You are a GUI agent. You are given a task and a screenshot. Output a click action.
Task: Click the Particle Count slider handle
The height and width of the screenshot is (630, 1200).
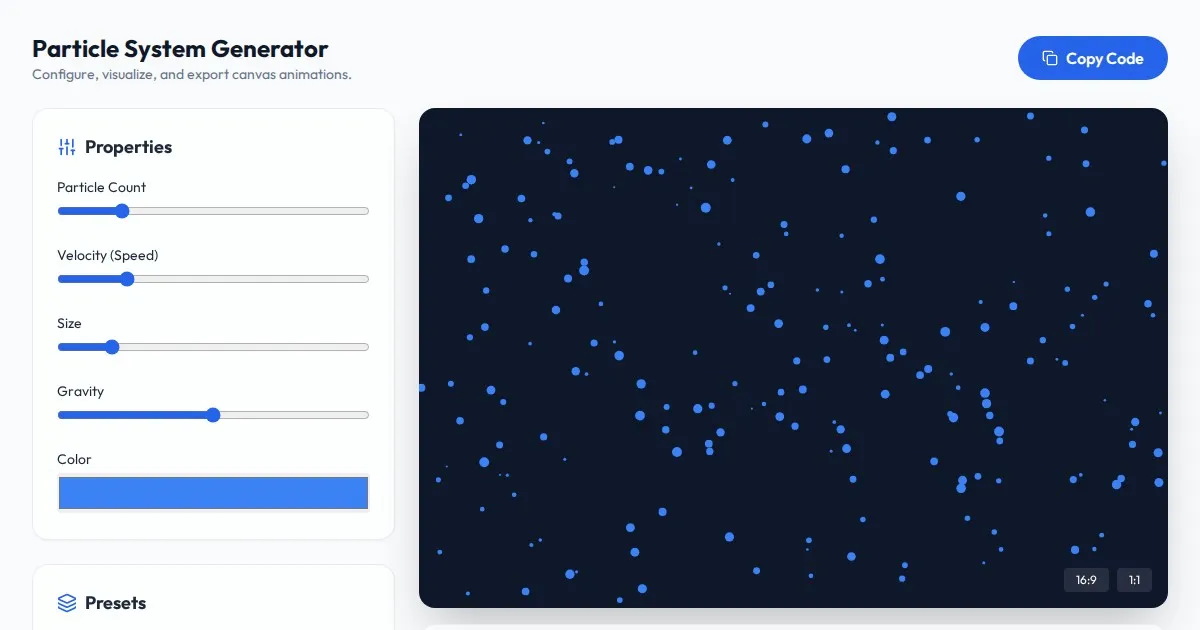coord(122,211)
